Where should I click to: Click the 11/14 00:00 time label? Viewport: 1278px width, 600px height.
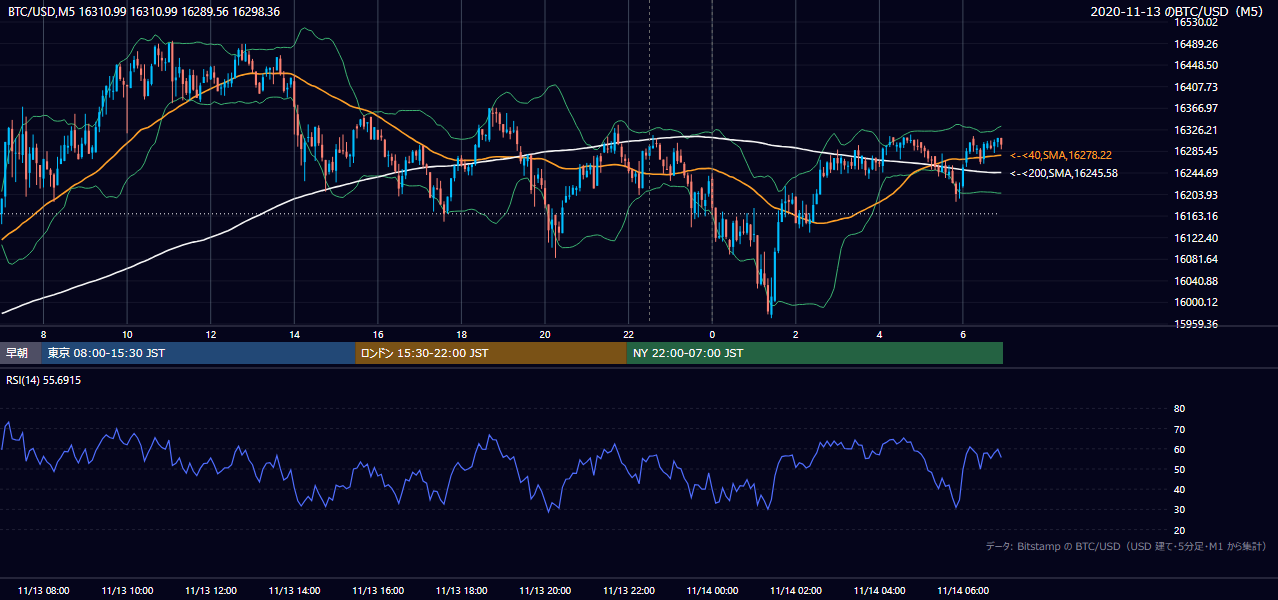coord(712,591)
